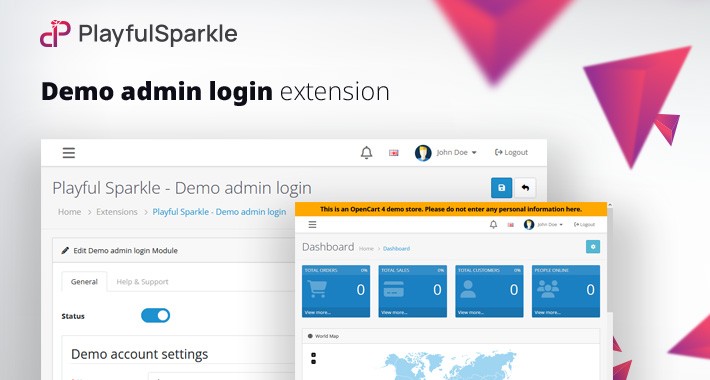
Task: Open Extensions breadcrumb link
Action: coord(117,212)
